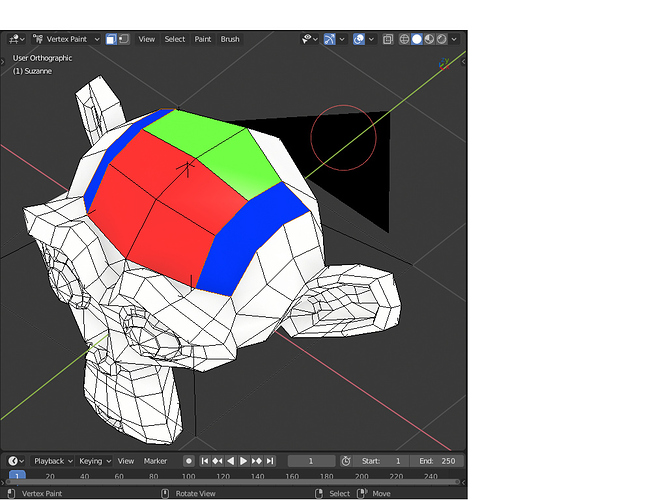Expand shading options dropdown arrow

point(454,39)
